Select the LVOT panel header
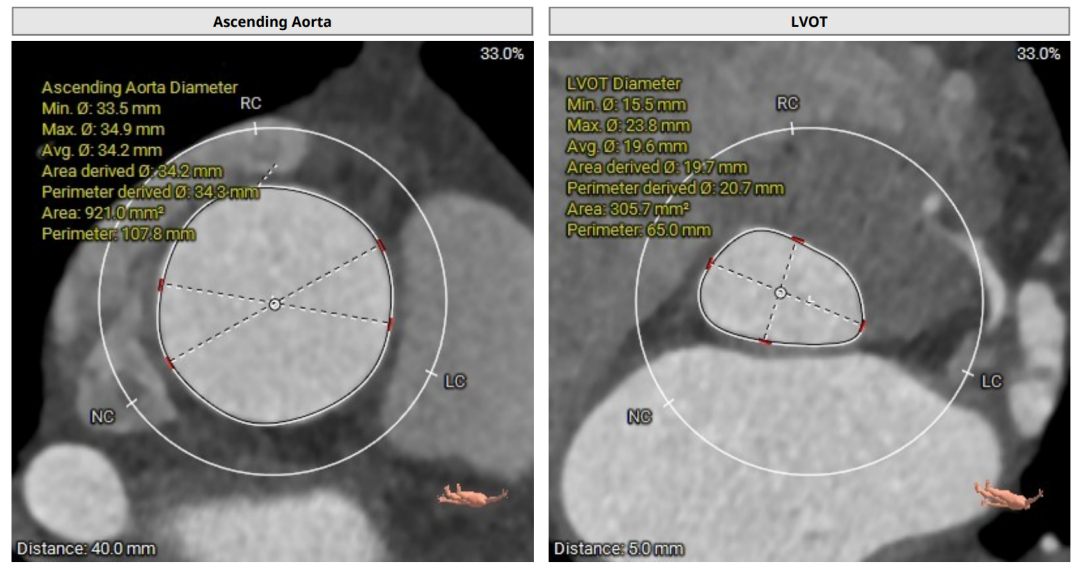The height and width of the screenshot is (571, 1080). click(x=809, y=21)
